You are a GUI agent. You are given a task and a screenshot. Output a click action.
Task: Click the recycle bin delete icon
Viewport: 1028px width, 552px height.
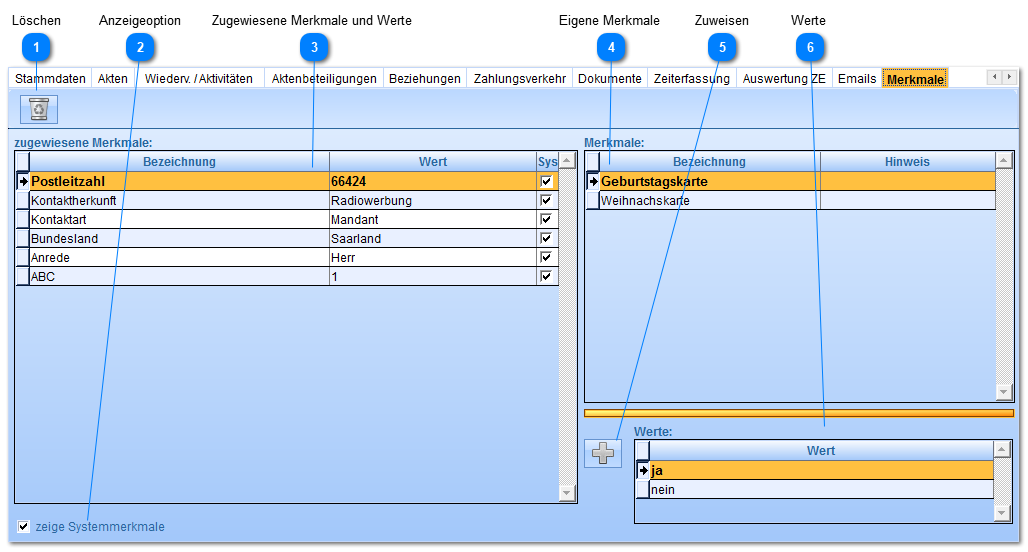[39, 109]
